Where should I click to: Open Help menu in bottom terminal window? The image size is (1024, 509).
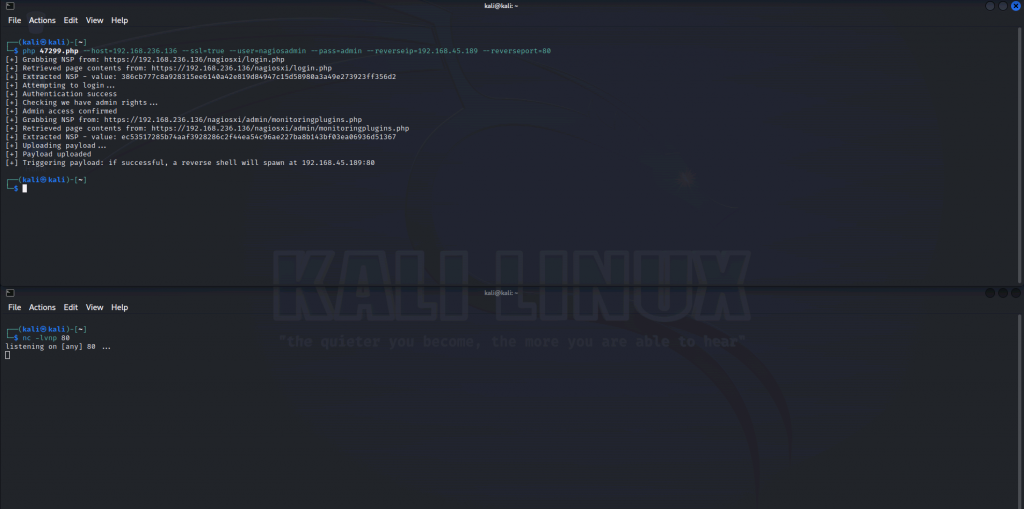pos(120,307)
